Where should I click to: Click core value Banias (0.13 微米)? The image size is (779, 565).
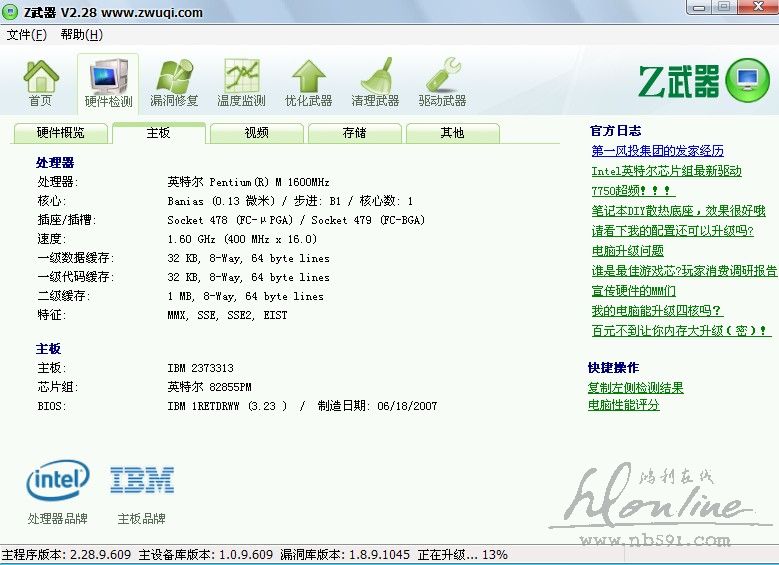221,201
